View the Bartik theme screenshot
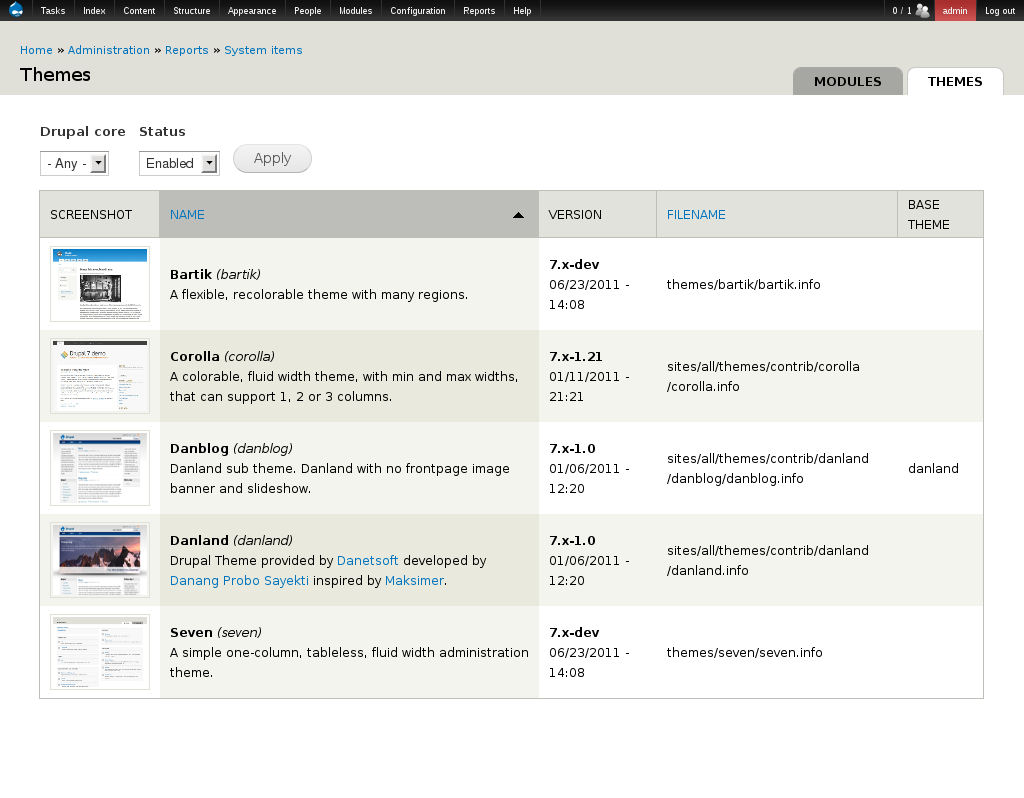This screenshot has height=798, width=1024. [99, 283]
